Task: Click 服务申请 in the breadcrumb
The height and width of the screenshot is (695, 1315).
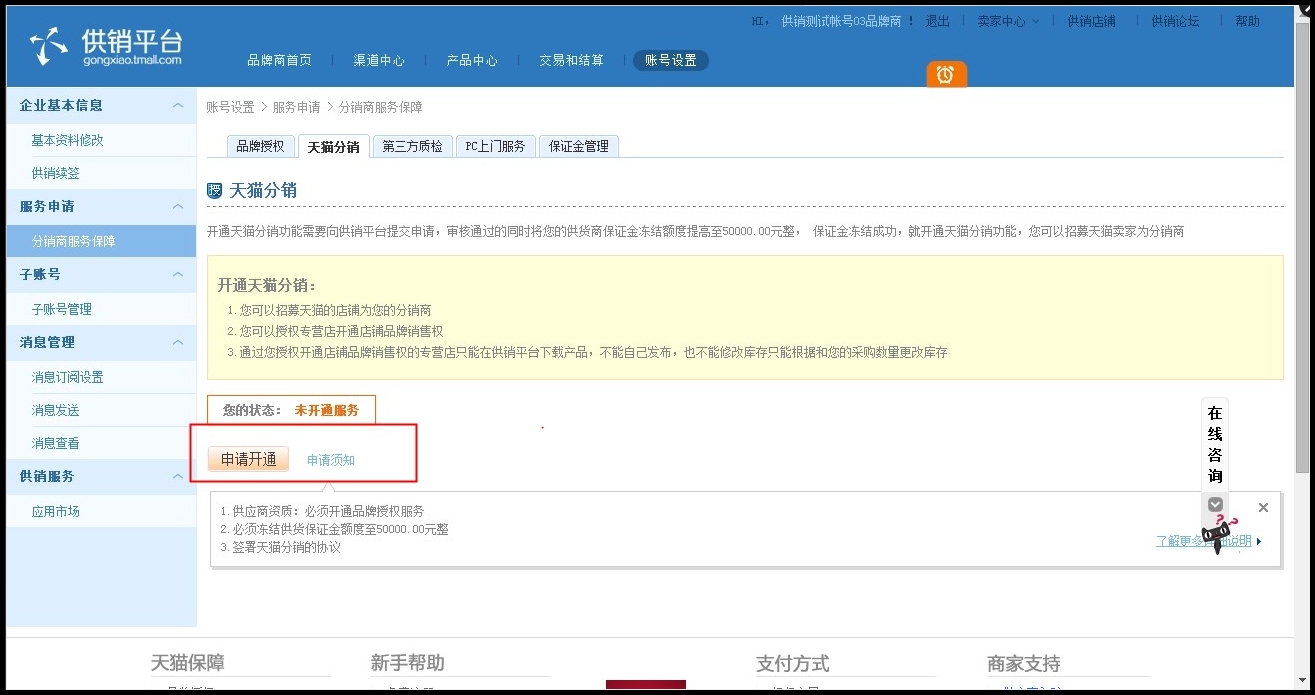Action: point(297,107)
